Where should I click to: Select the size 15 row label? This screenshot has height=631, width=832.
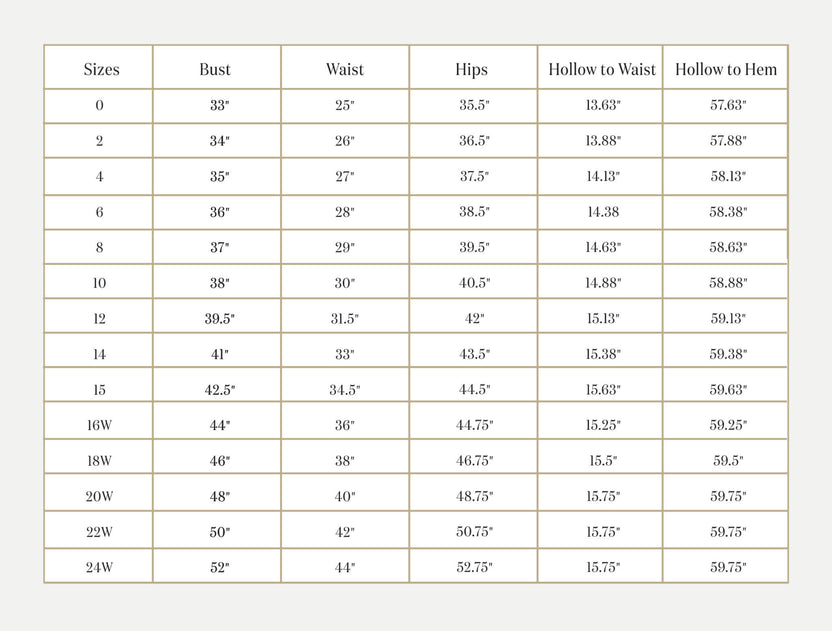pos(99,390)
